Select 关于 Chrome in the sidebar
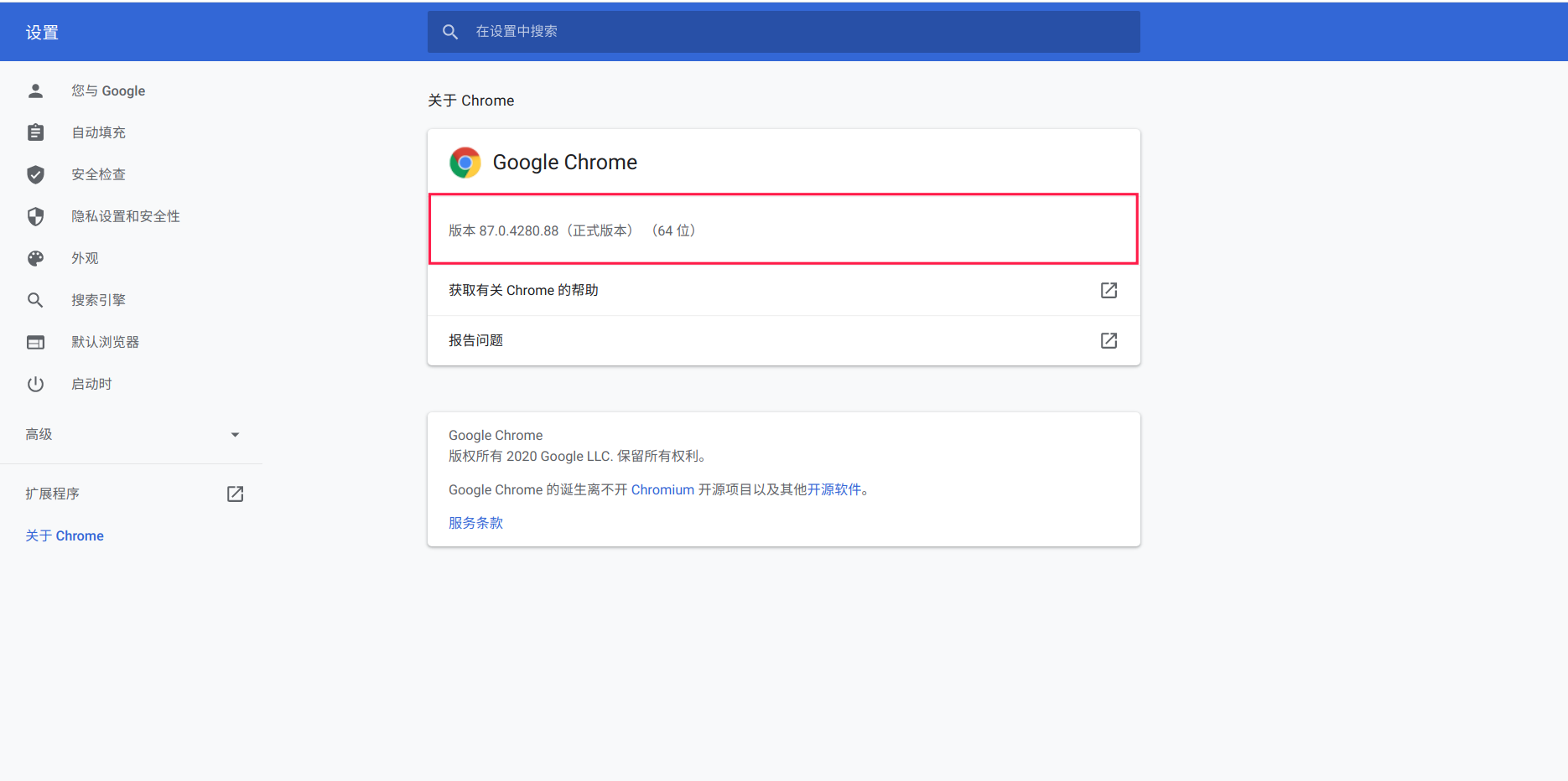 tap(65, 535)
